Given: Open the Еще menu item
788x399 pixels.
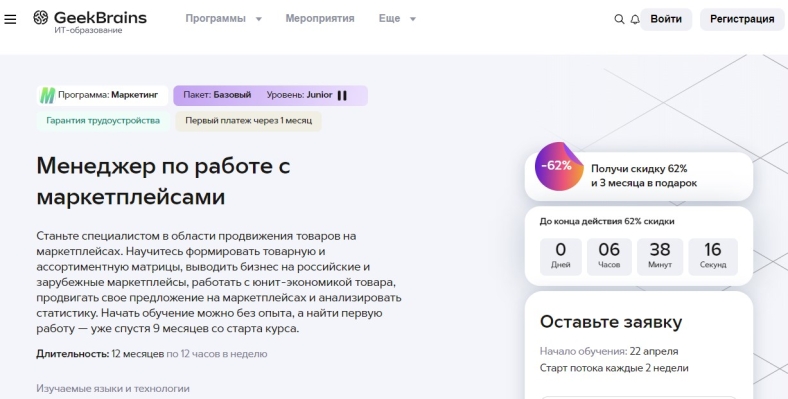Looking at the screenshot, I should 389,19.
